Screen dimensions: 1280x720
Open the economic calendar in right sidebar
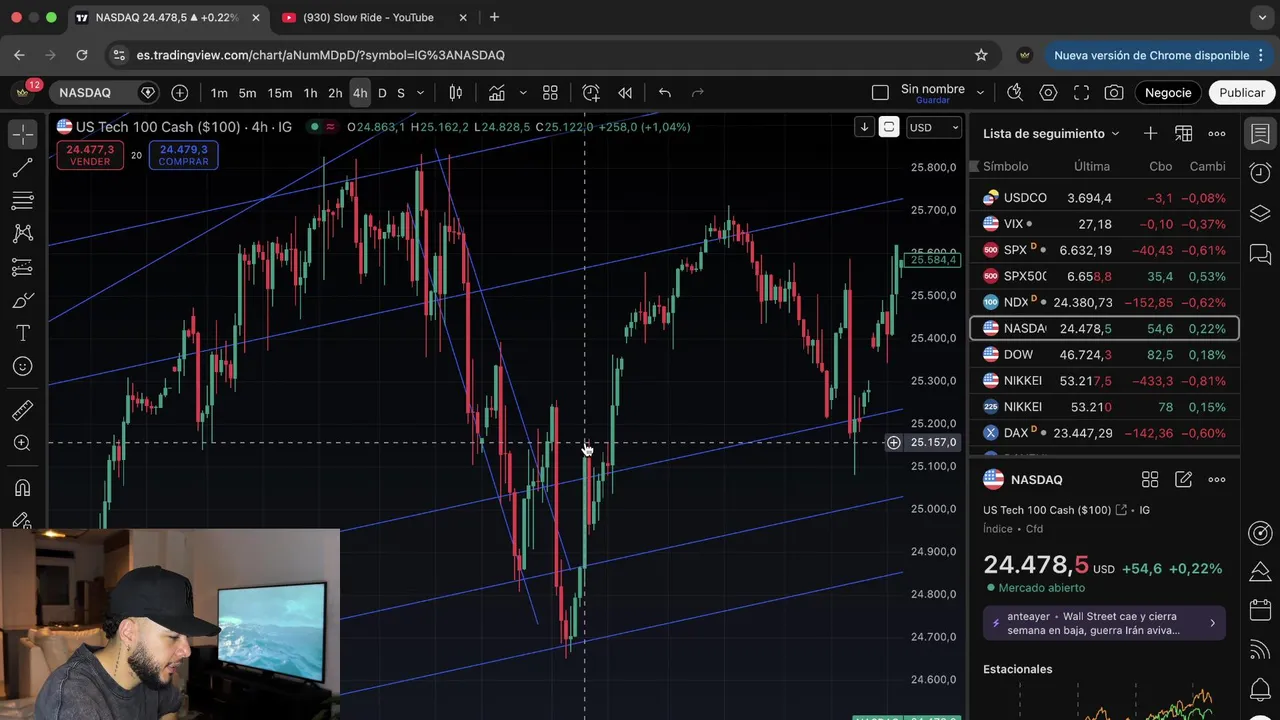(x=1260, y=609)
